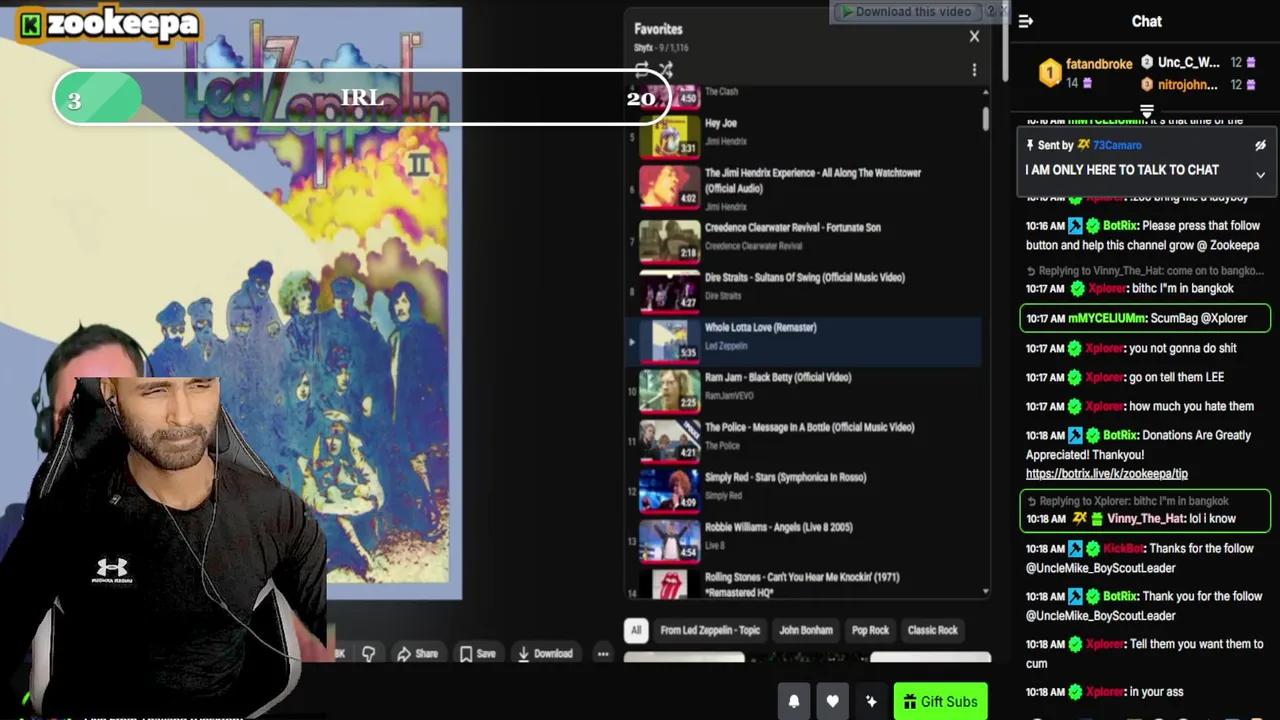
Task: Click the sparkle icon beside Gift Subs
Action: coord(871,702)
